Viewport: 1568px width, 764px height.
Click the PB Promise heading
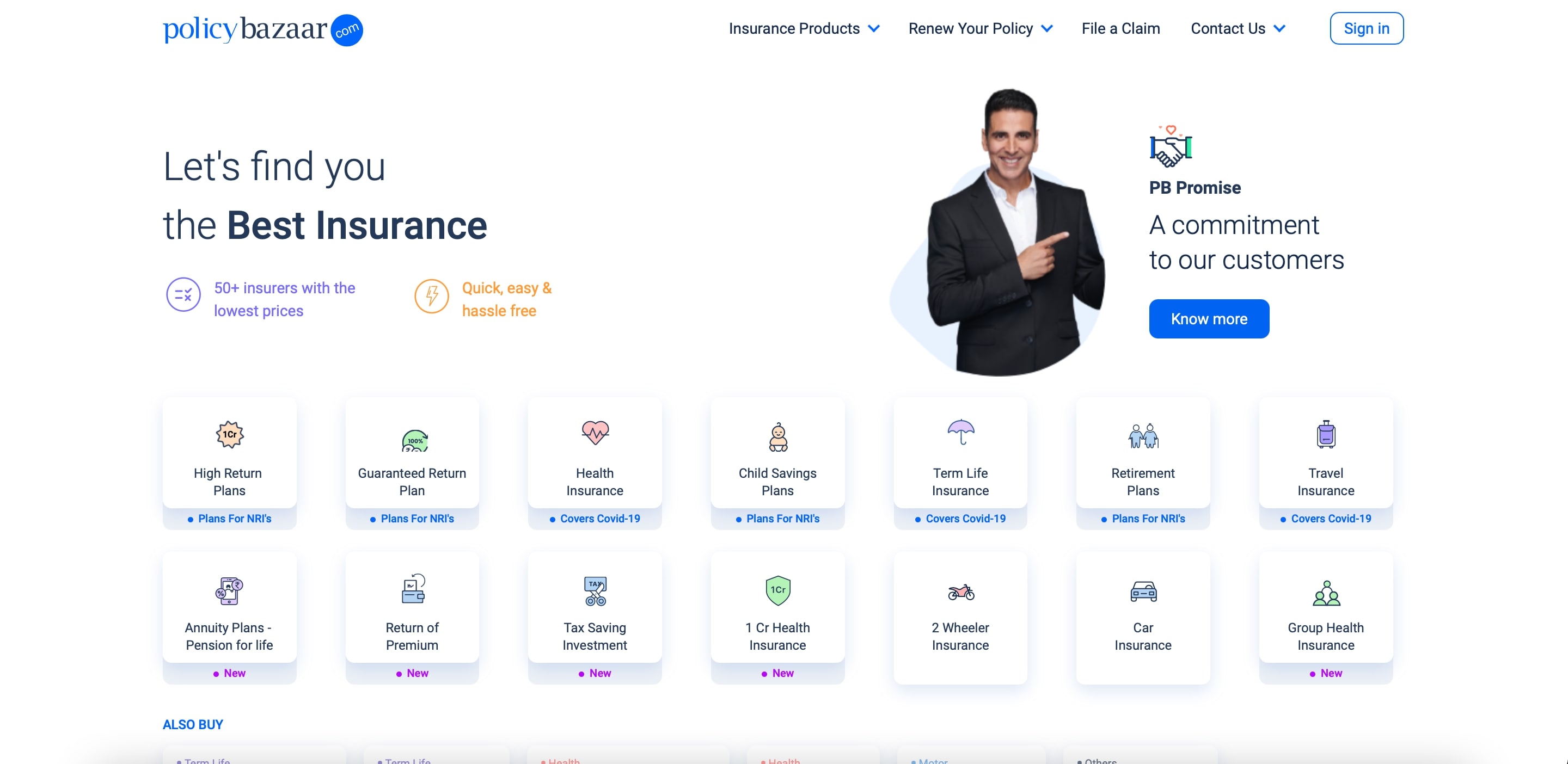1195,188
